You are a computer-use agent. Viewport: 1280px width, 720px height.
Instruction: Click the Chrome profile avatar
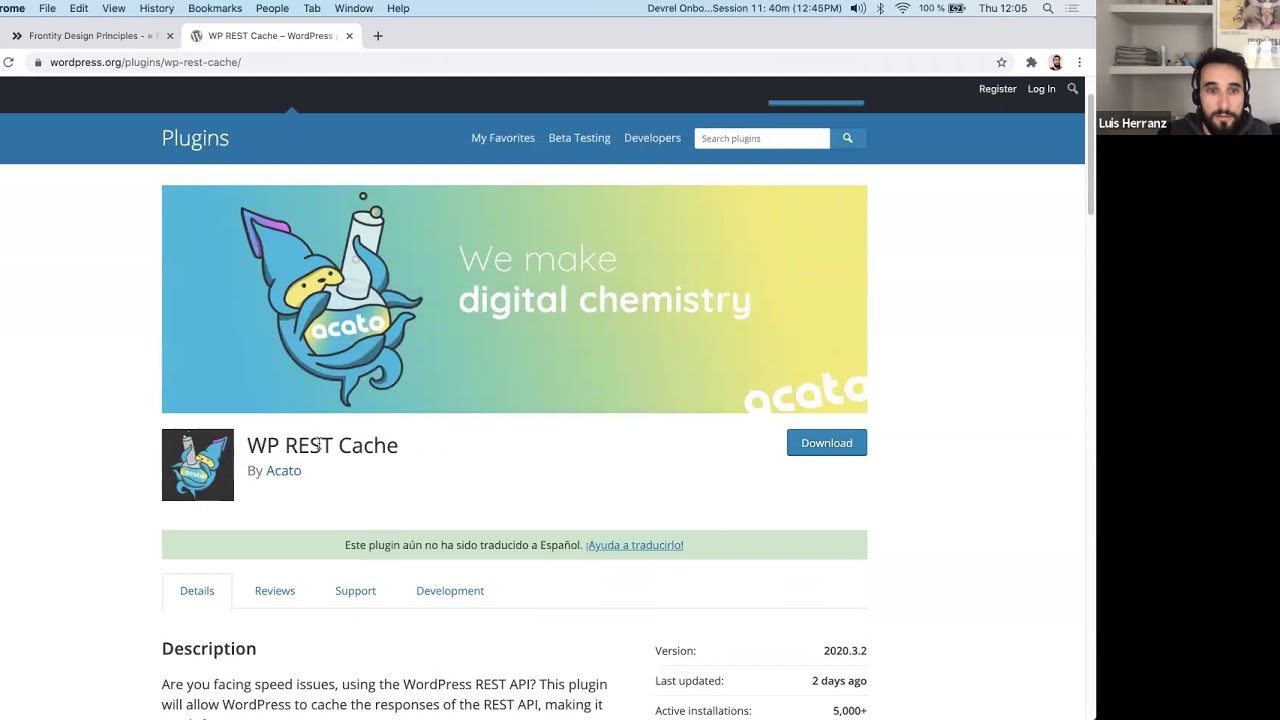click(1055, 62)
